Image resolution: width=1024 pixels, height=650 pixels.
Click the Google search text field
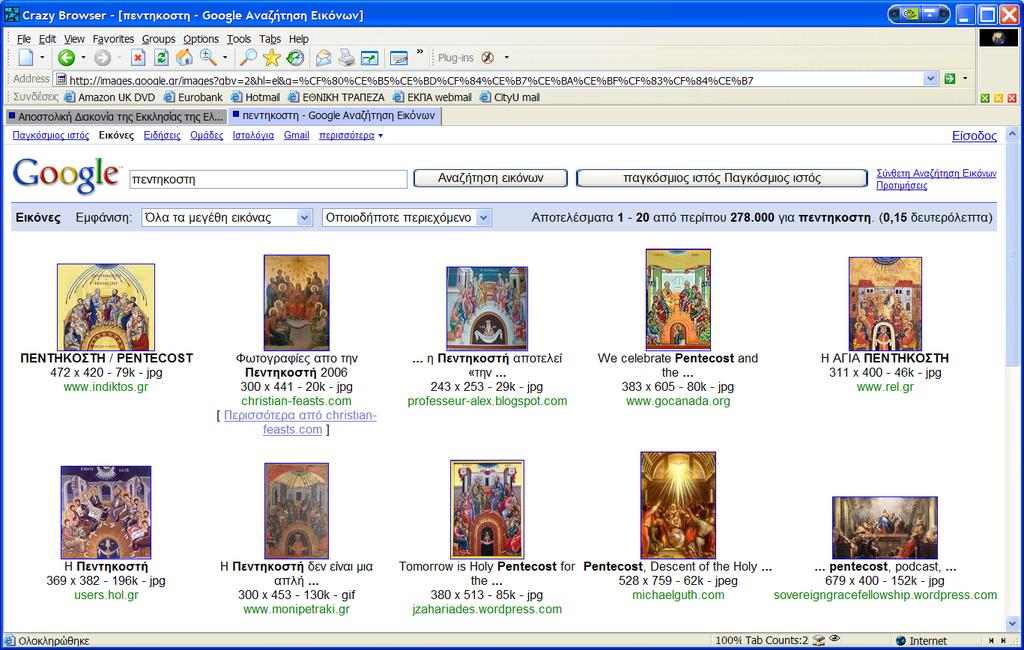[x=268, y=179]
